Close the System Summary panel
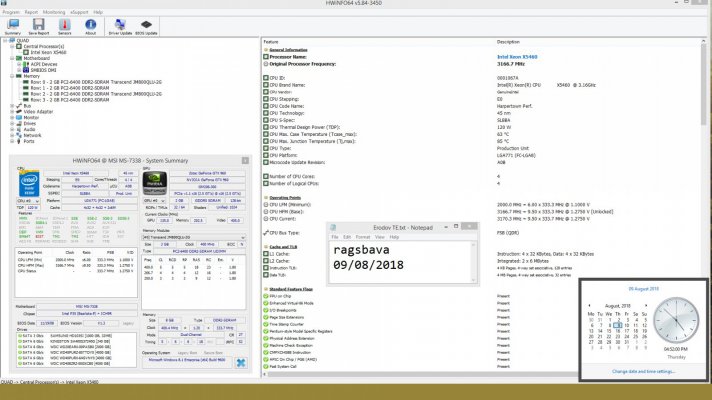The height and width of the screenshot is (400, 712). [245, 161]
